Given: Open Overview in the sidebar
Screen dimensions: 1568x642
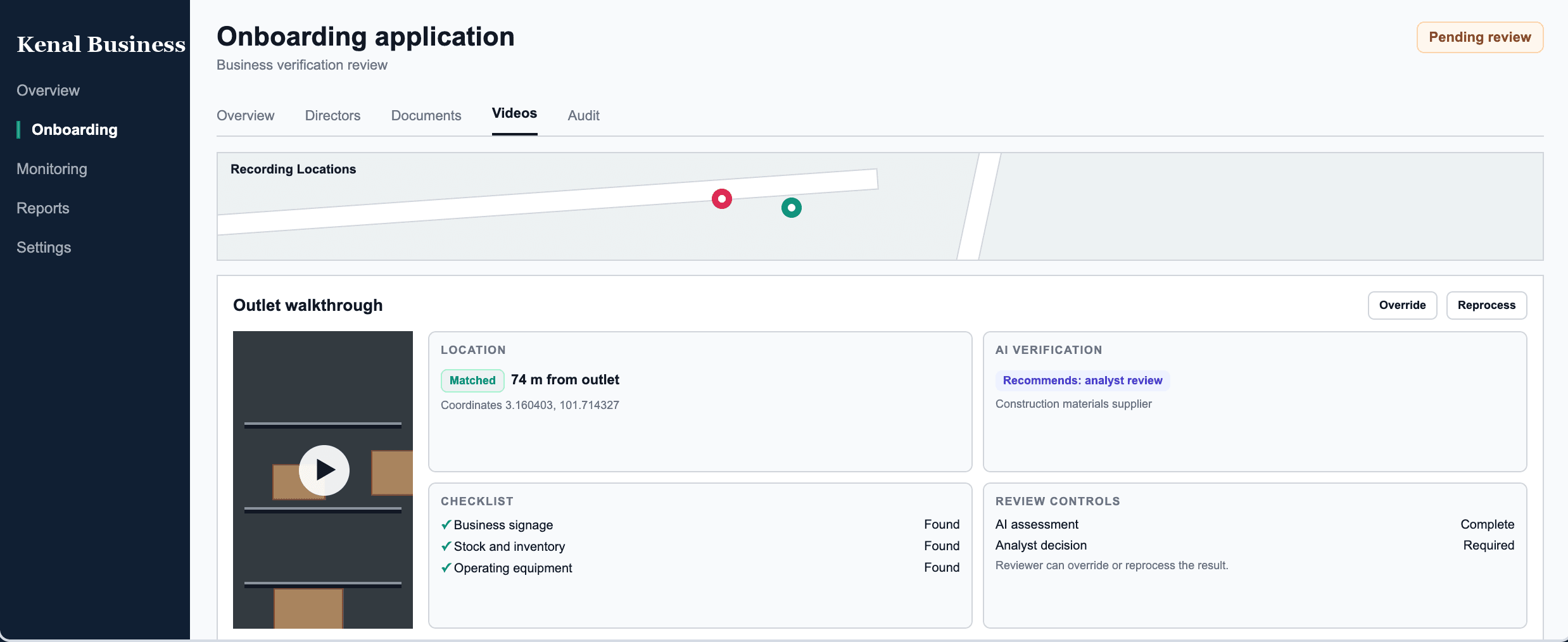Looking at the screenshot, I should [48, 91].
